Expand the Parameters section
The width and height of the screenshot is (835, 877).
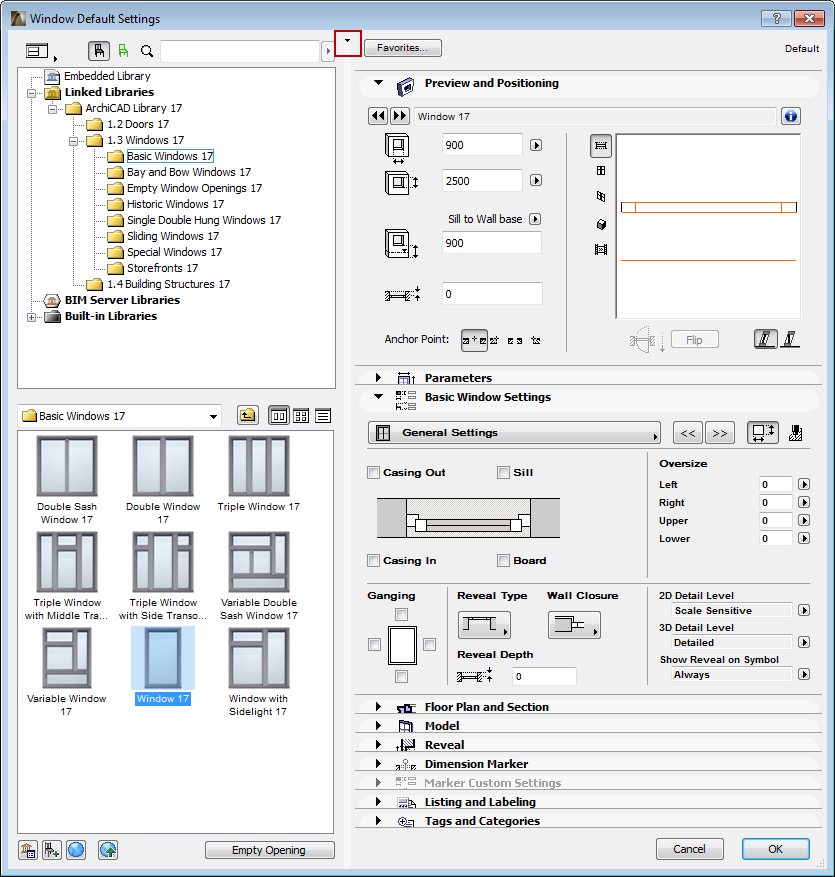378,377
